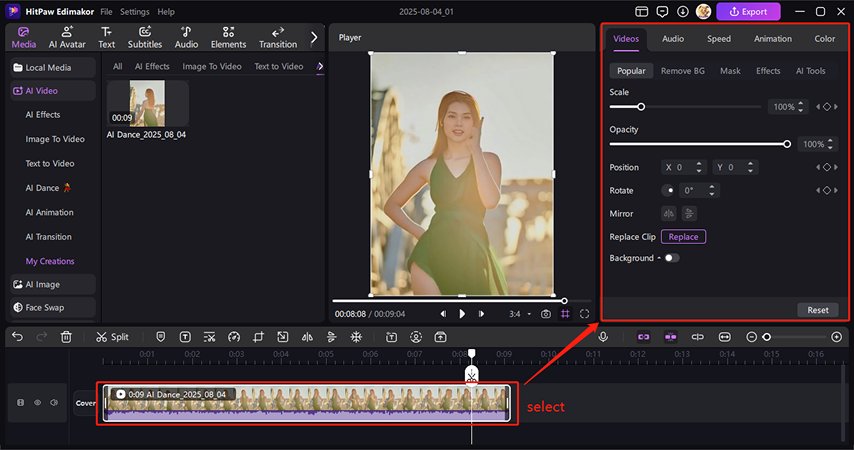854x450 pixels.
Task: Apply freeze frame snowflake tool
Action: click(356, 337)
